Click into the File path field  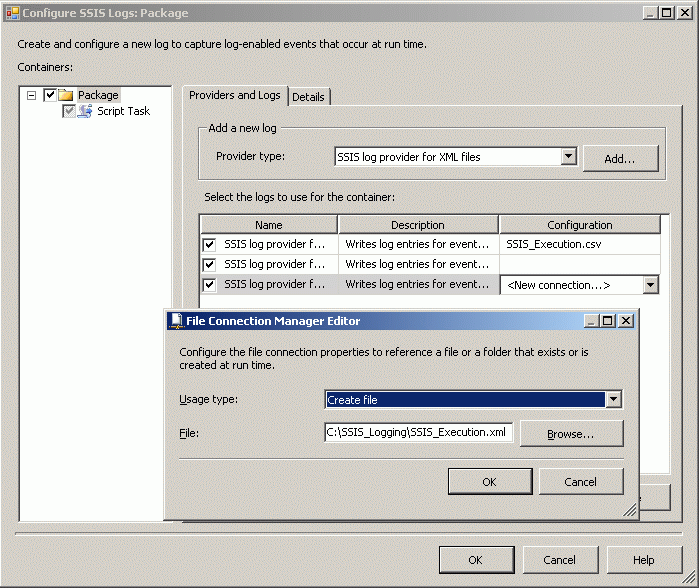[418, 432]
